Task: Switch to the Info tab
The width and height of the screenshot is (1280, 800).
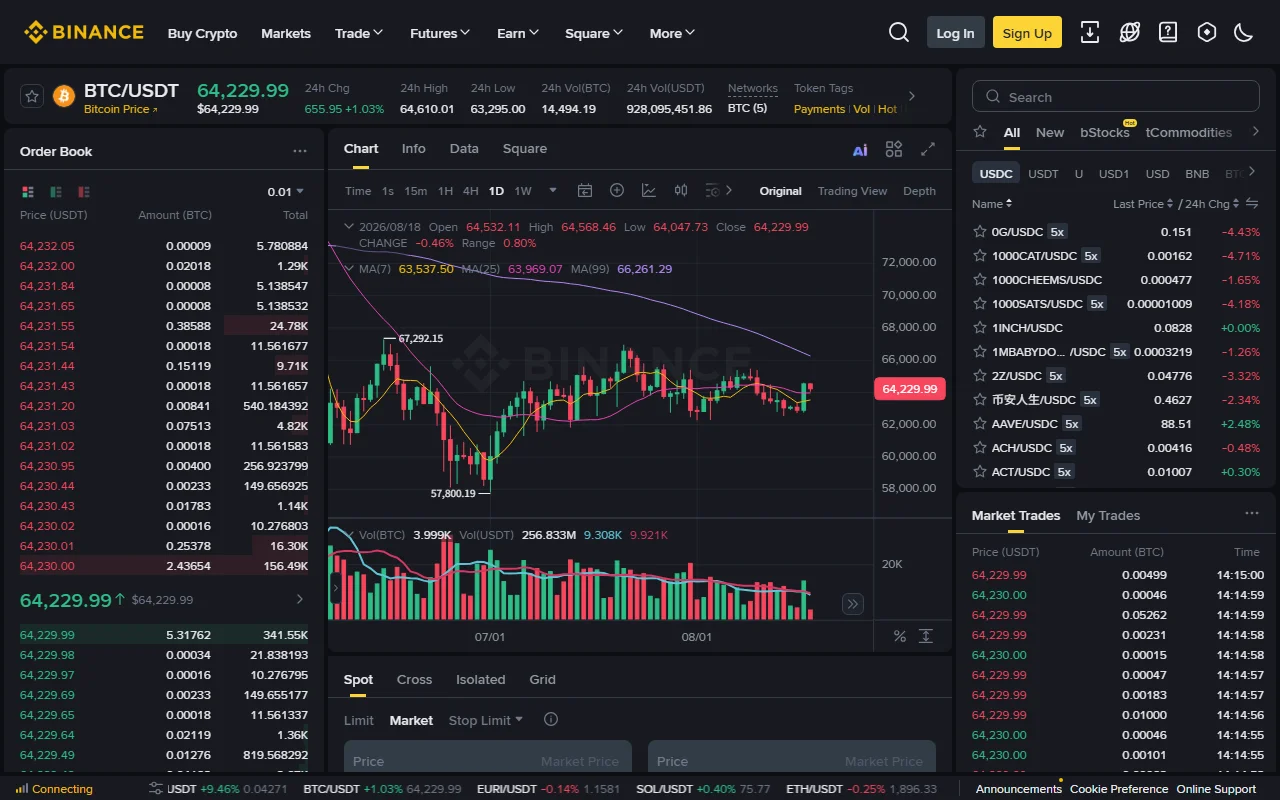Action: pyautogui.click(x=413, y=148)
